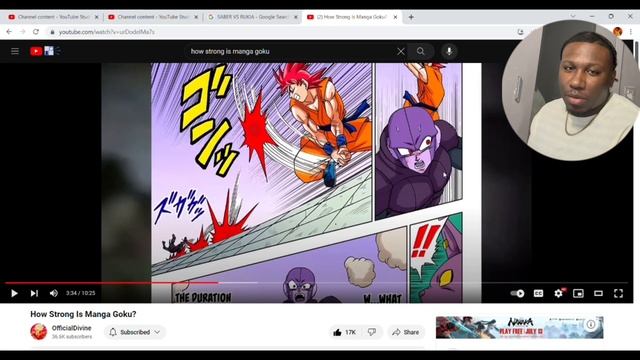Screen dimensions: 640x360
Task: Enter fullscreen mode
Action: point(618,293)
